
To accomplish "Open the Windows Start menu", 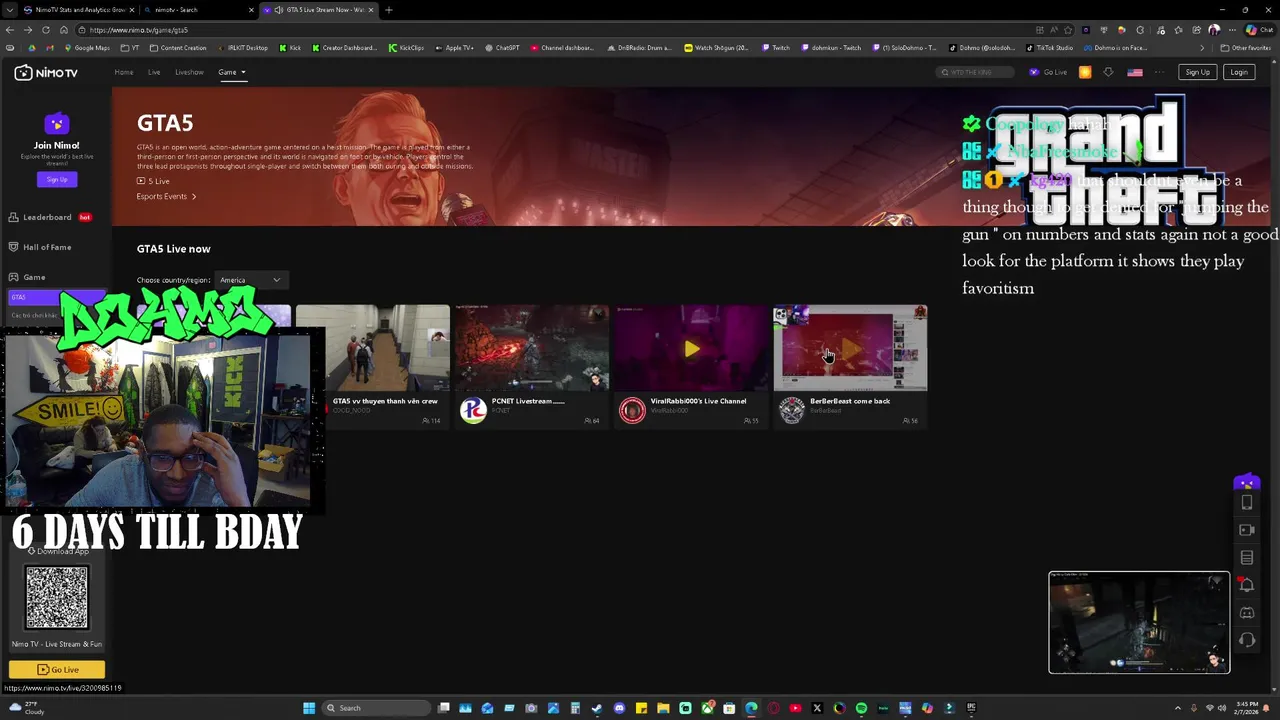I will pyautogui.click(x=309, y=708).
